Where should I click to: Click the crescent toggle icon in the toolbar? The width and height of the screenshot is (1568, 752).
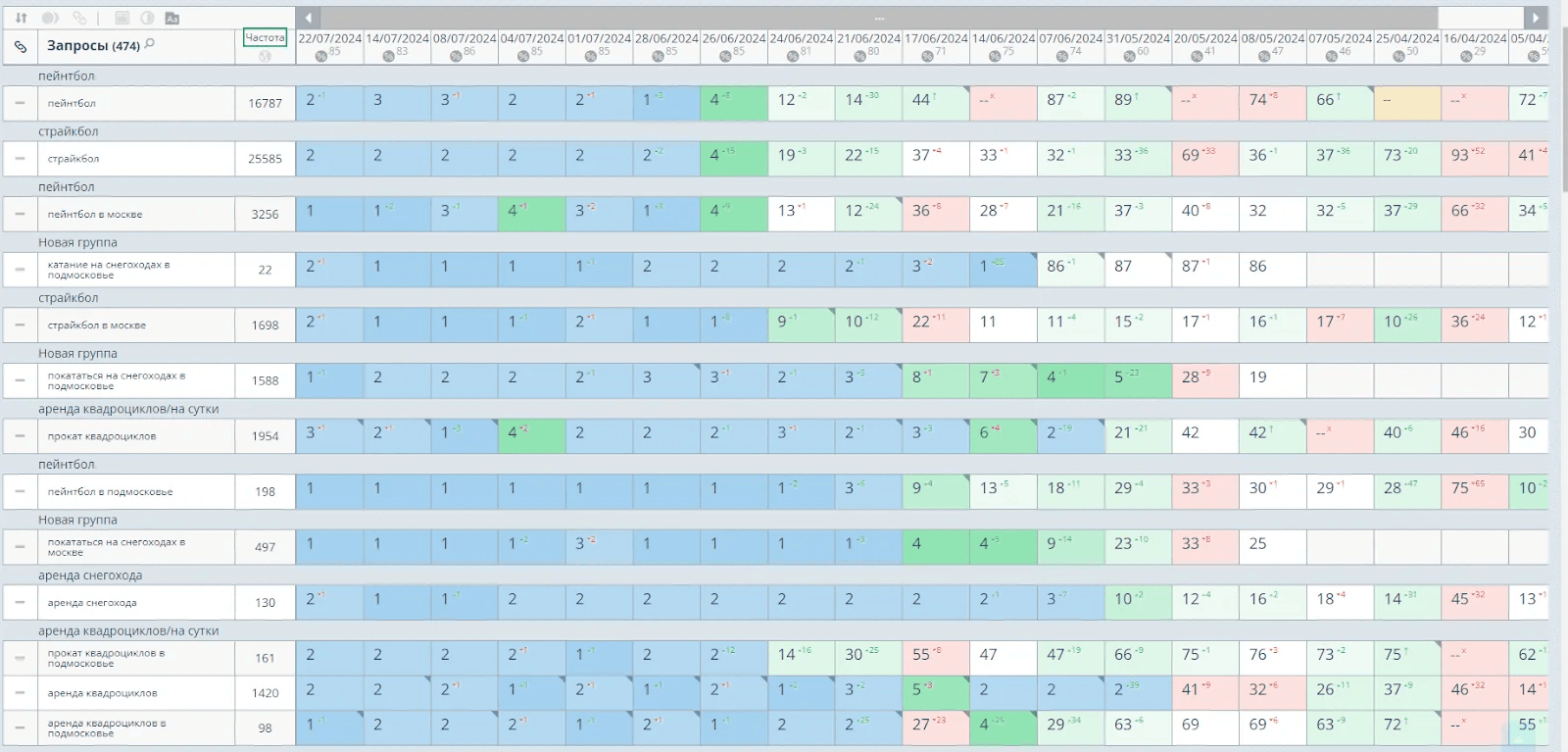click(x=50, y=18)
